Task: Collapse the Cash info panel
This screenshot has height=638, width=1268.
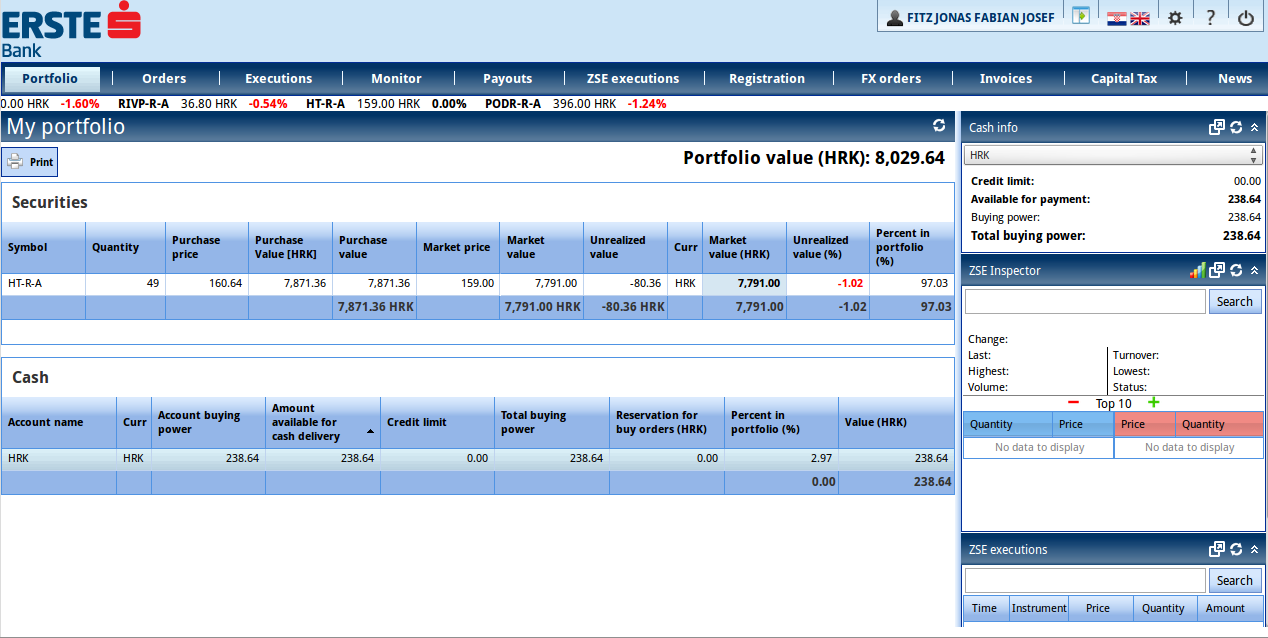Action: point(1254,127)
